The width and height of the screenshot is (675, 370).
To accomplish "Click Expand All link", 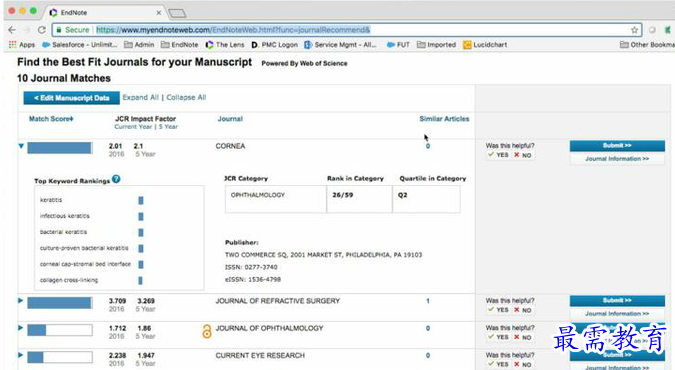I will pos(140,97).
